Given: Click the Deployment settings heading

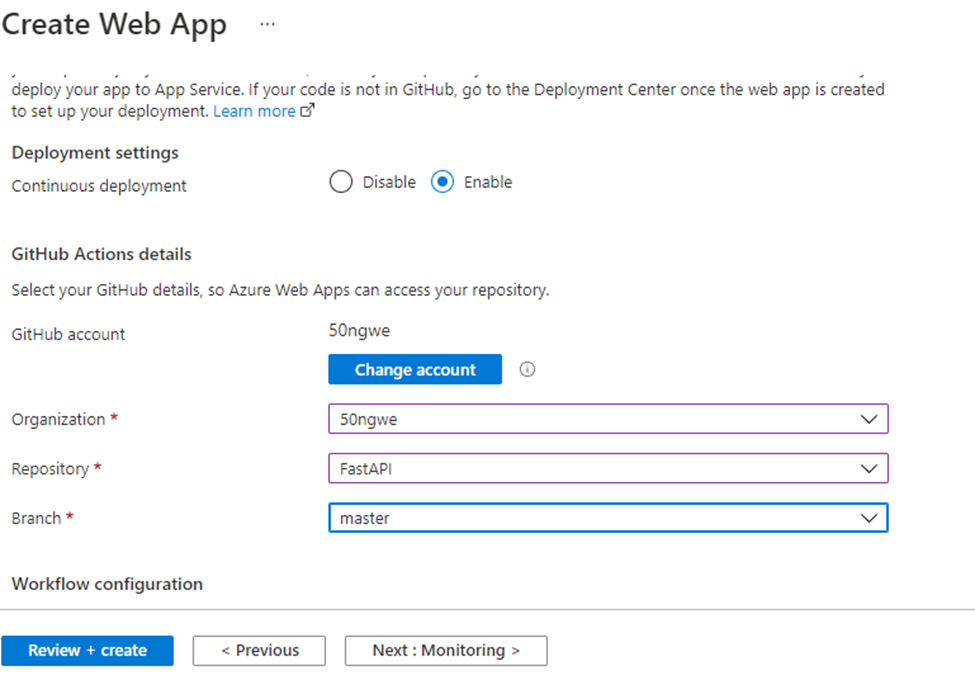Looking at the screenshot, I should [x=95, y=153].
